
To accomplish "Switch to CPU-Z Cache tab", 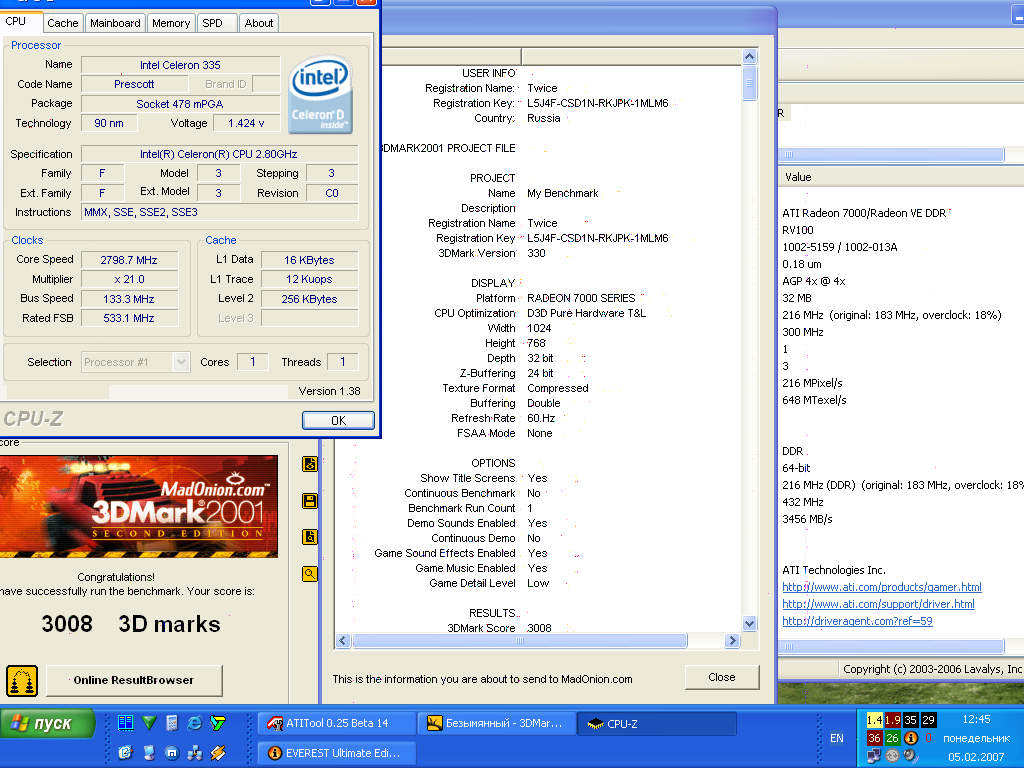I will (62, 23).
